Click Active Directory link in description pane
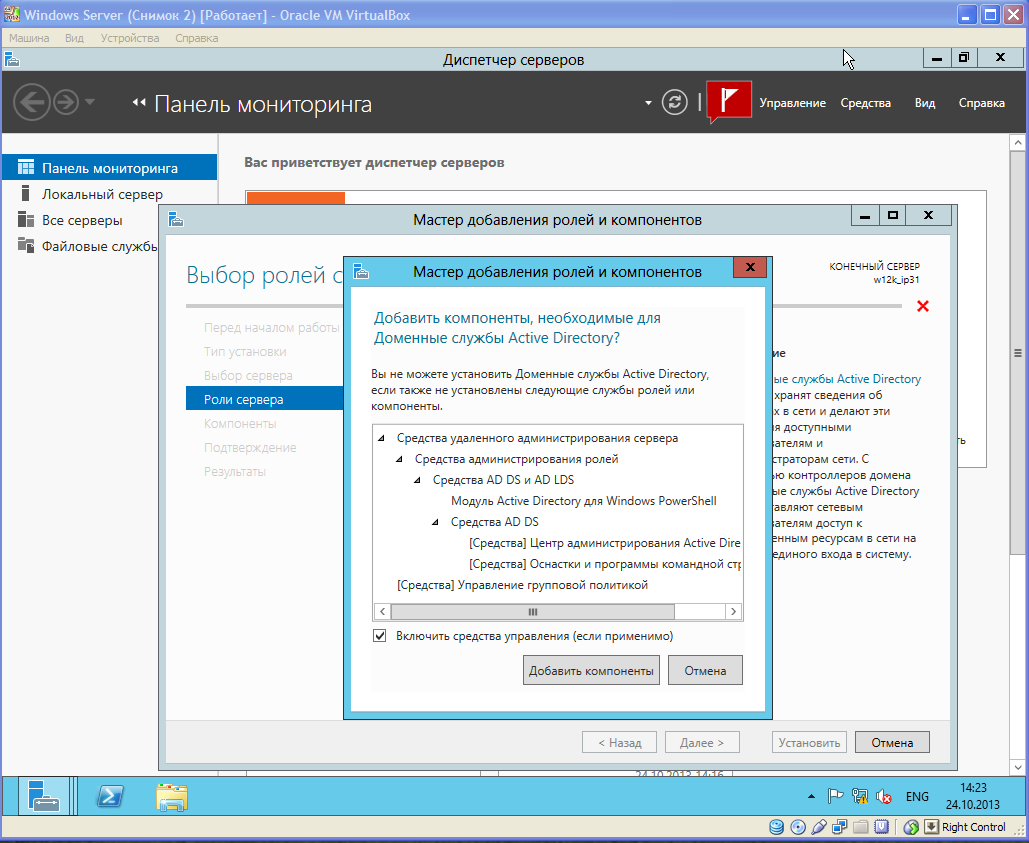This screenshot has height=843, width=1029. coord(847,379)
